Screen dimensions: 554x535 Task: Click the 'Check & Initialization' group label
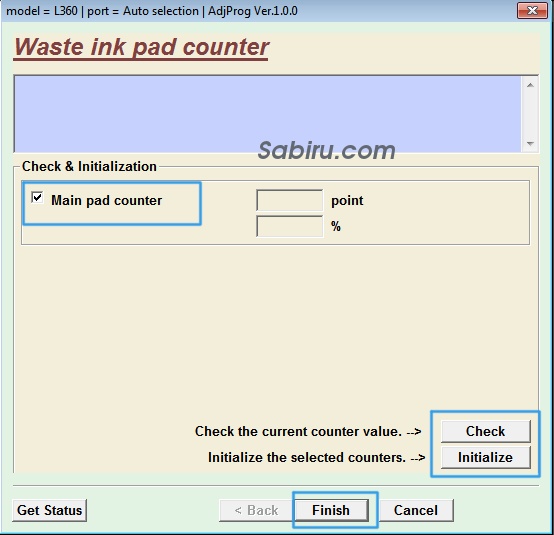click(89, 166)
